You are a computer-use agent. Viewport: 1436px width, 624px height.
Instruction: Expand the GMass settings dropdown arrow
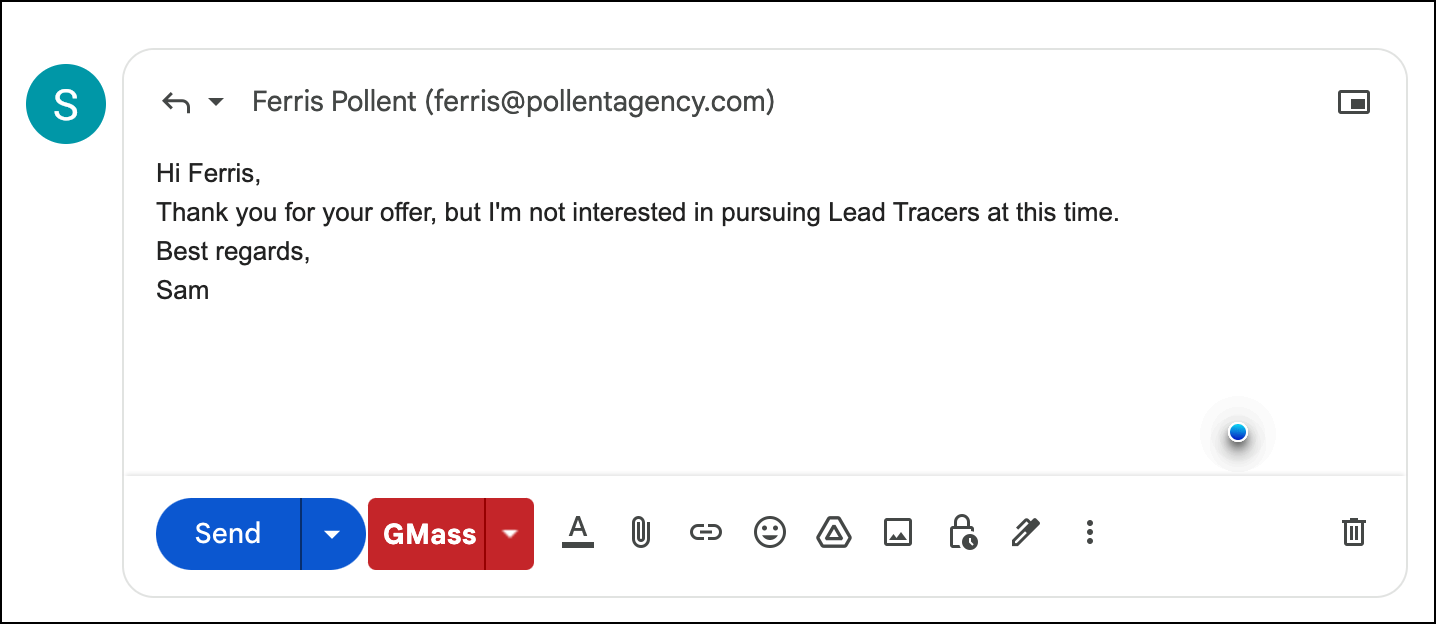pos(510,534)
